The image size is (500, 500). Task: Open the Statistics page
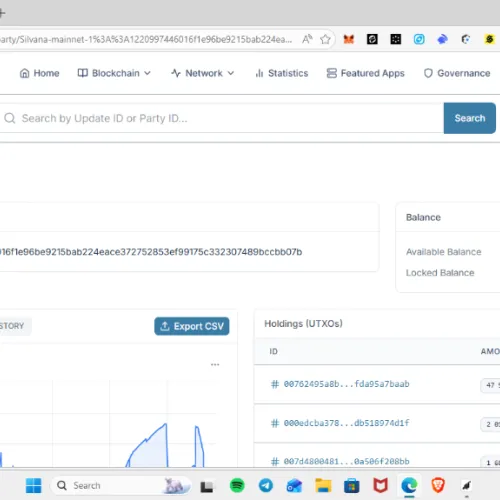(x=282, y=73)
